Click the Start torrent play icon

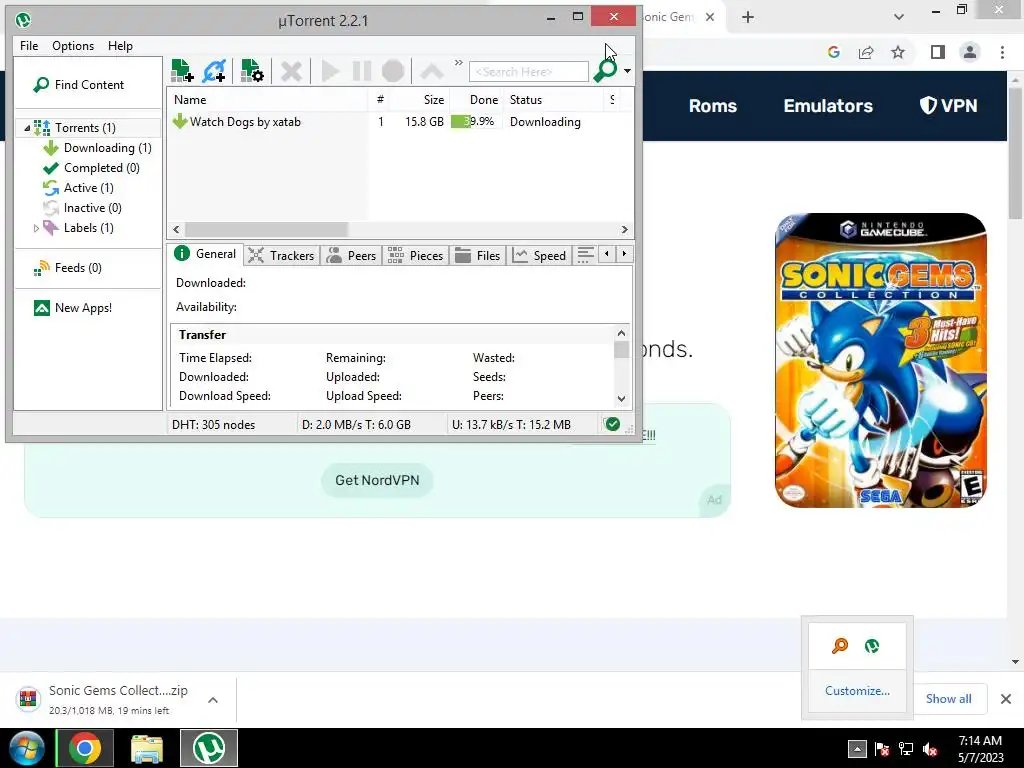[x=330, y=71]
